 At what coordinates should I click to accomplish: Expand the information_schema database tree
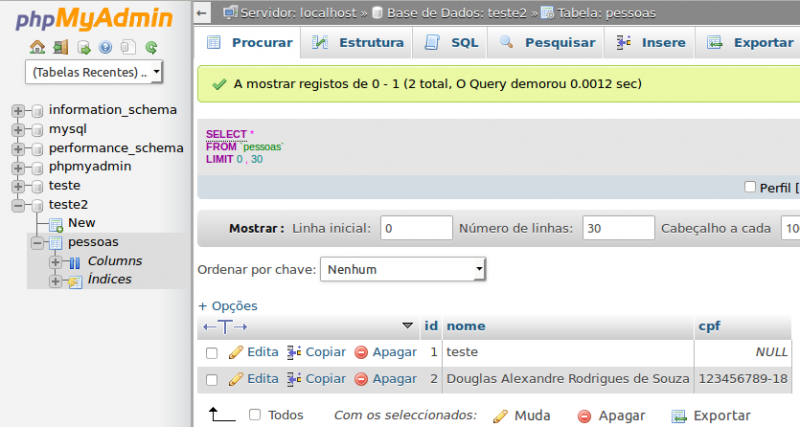(x=18, y=110)
